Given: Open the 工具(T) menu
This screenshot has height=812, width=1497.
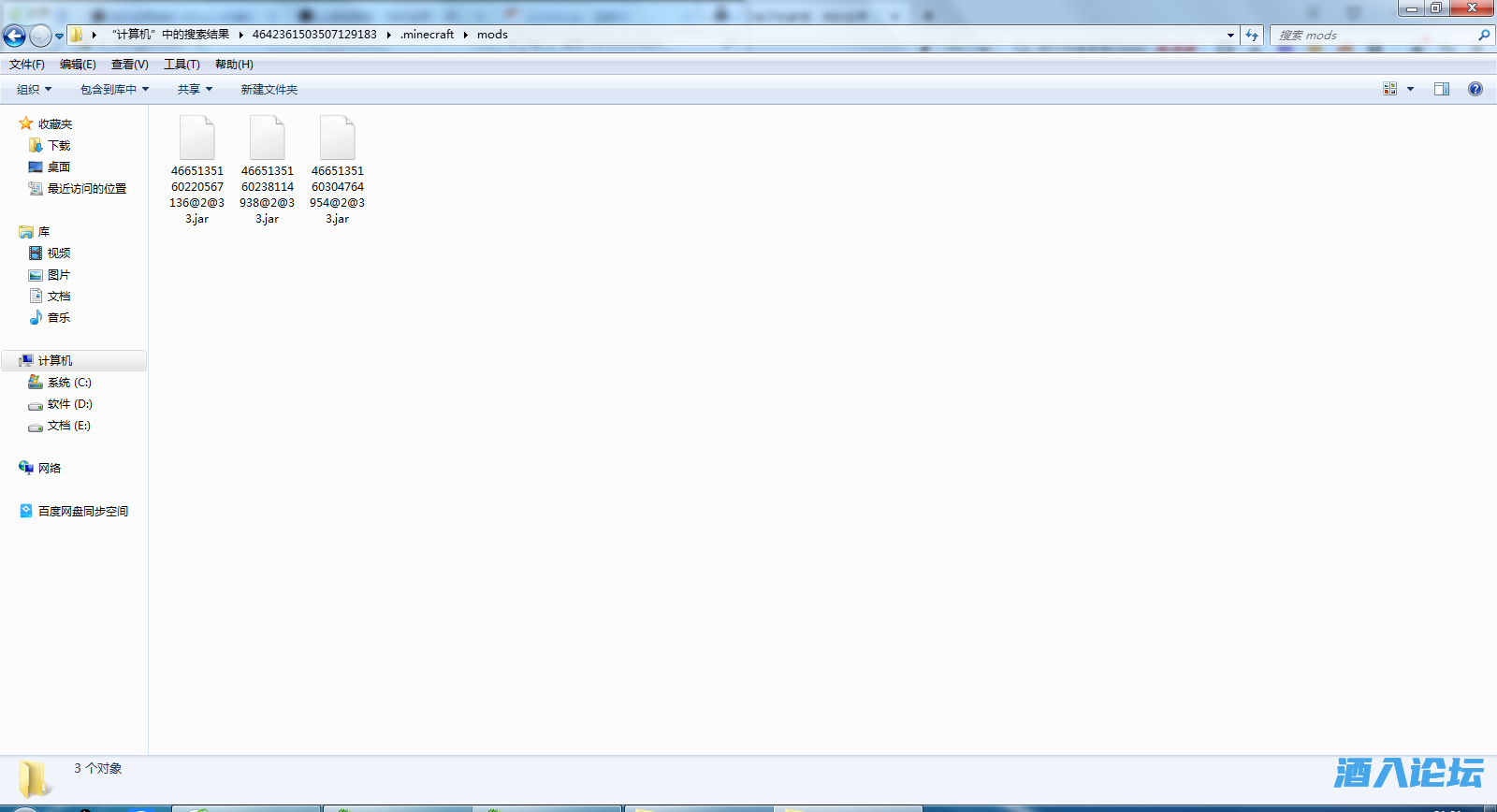Looking at the screenshot, I should [182, 65].
